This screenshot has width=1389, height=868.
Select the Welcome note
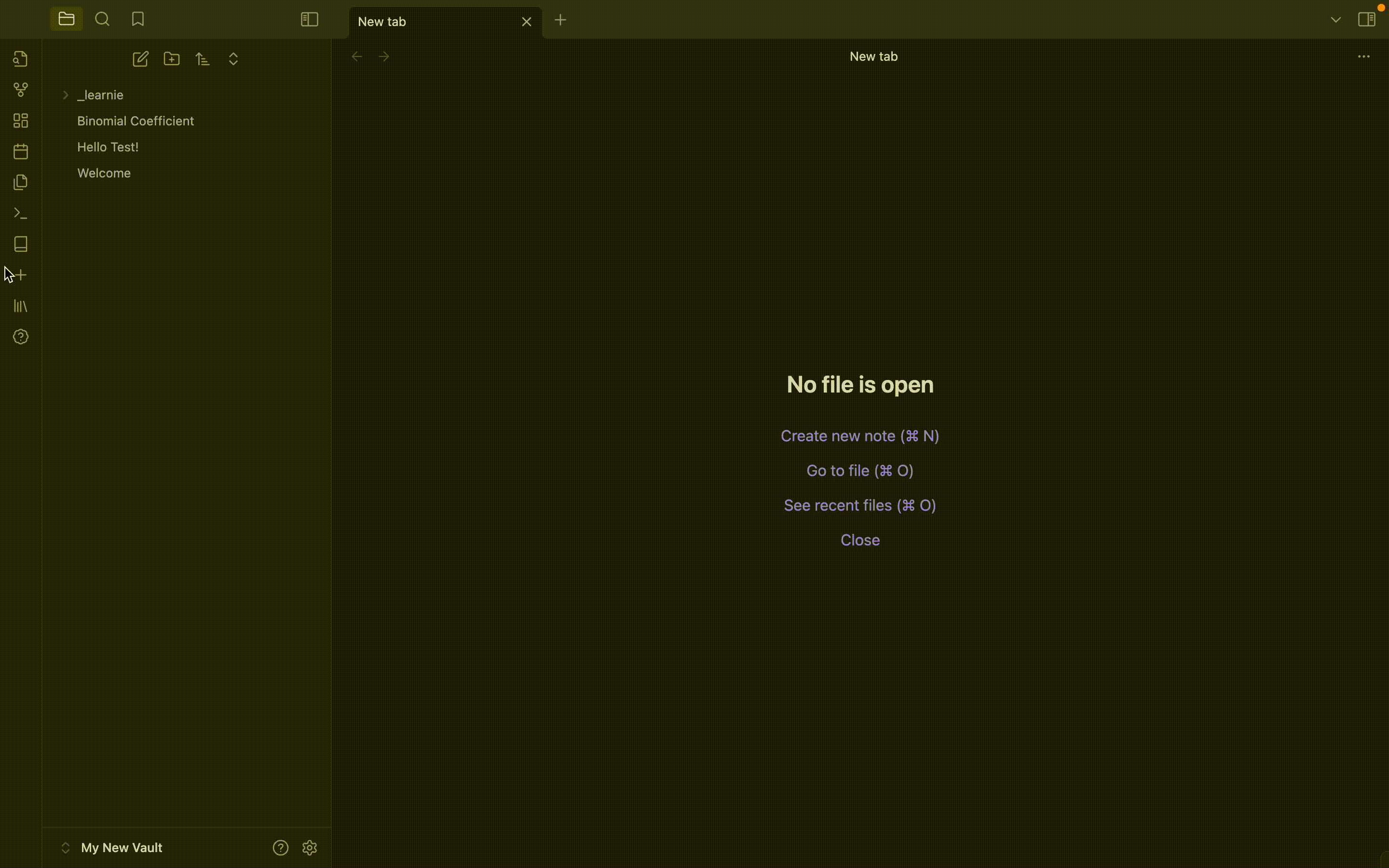pyautogui.click(x=104, y=173)
